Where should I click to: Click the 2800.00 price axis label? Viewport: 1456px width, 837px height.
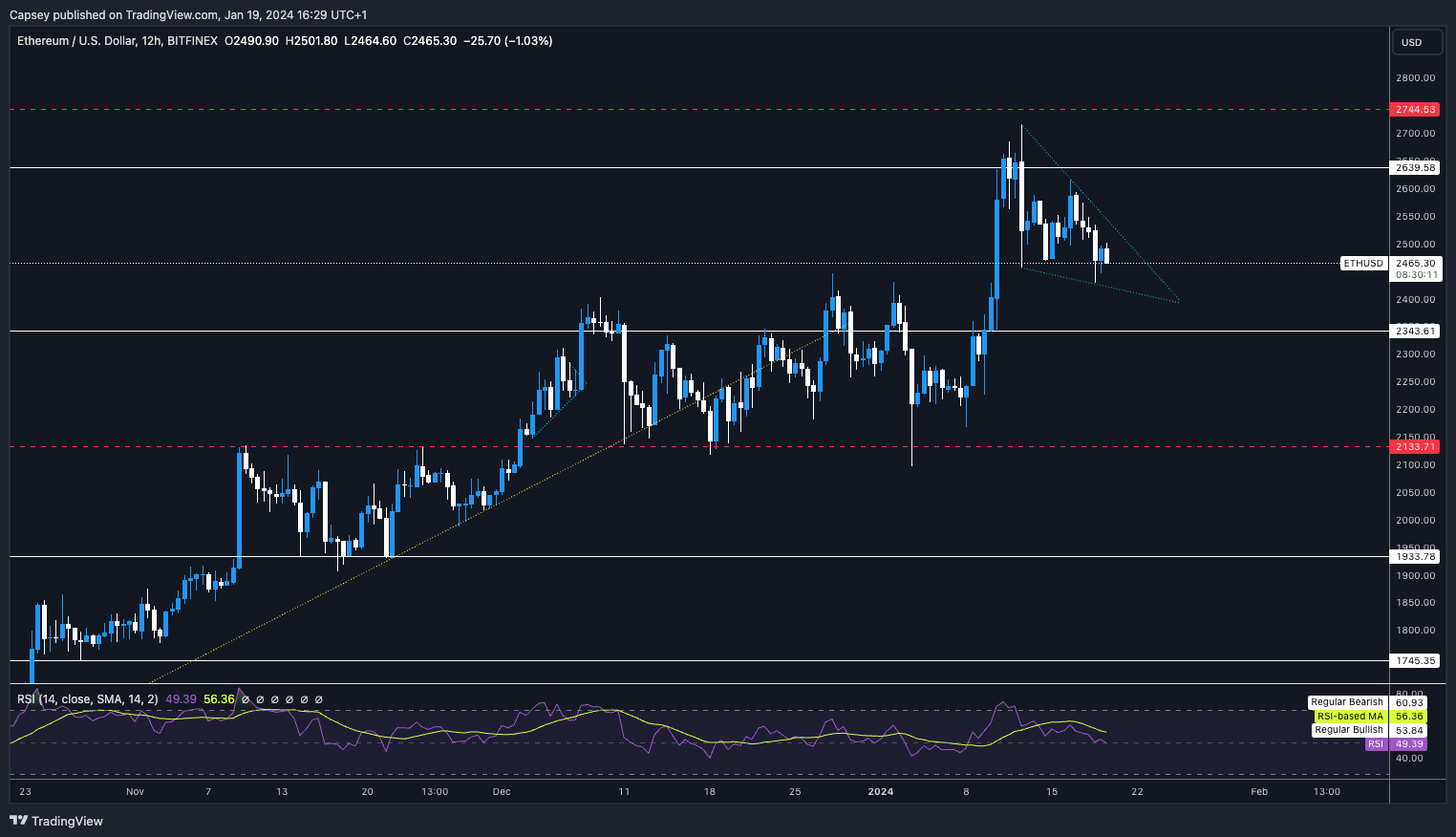(x=1415, y=77)
